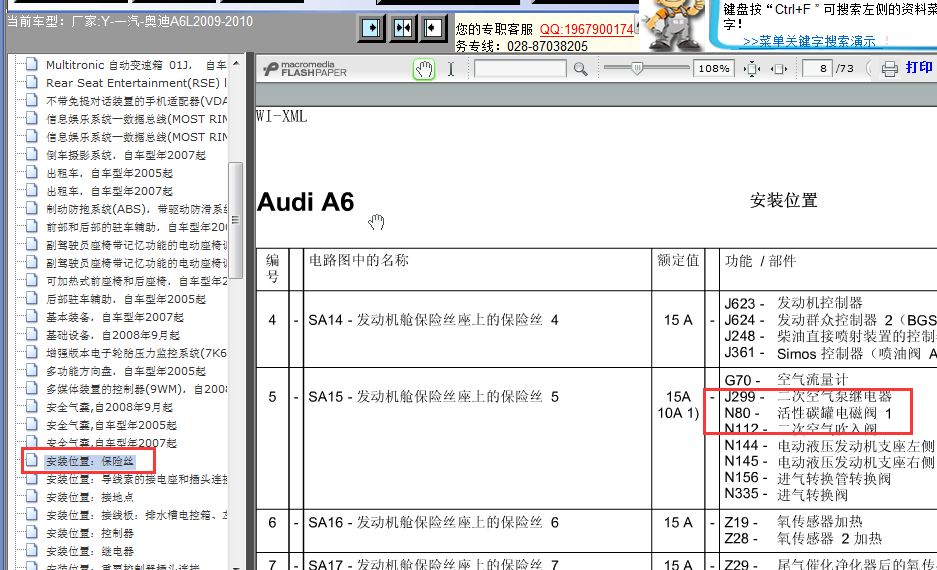Click the zoom percentage field showing 108%

pos(714,69)
